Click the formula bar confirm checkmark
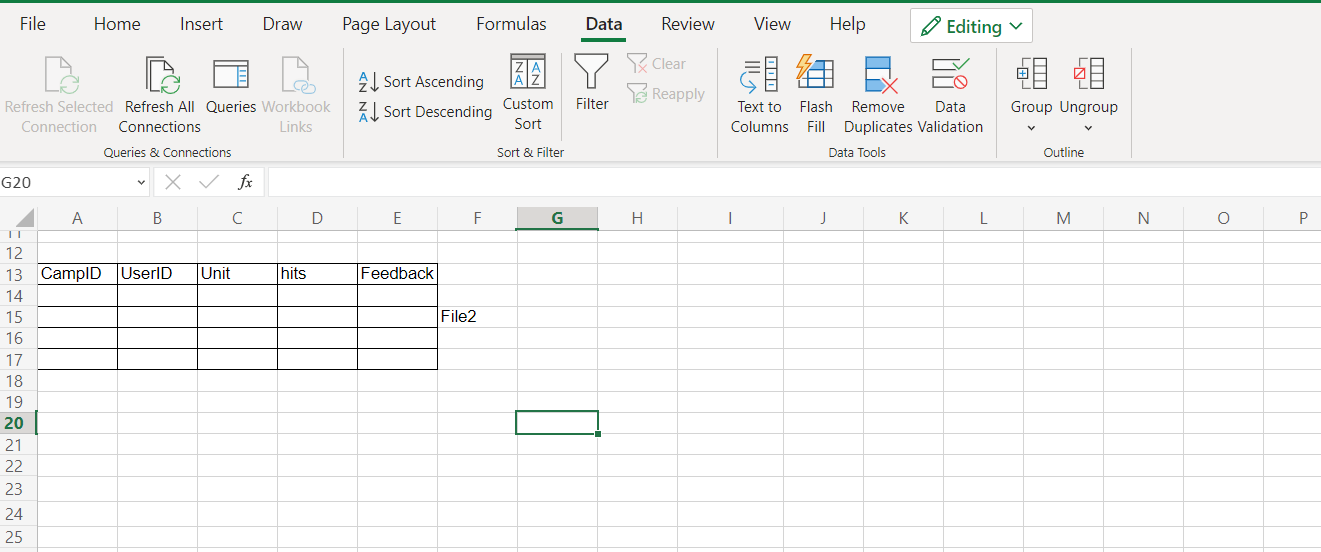This screenshot has width=1321, height=552. tap(209, 182)
